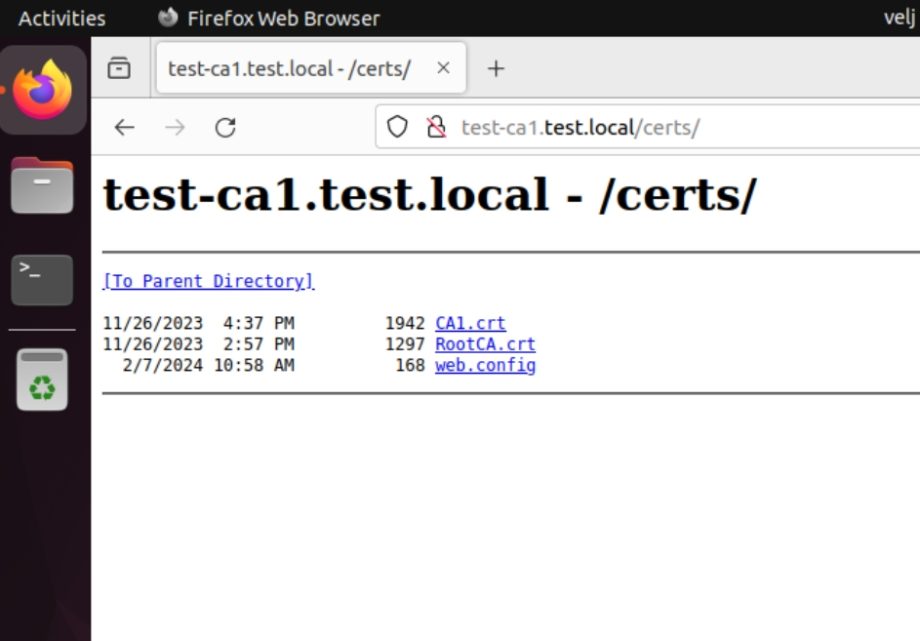This screenshot has height=641, width=920.
Task: Open the Activities overview
Action: (x=61, y=17)
